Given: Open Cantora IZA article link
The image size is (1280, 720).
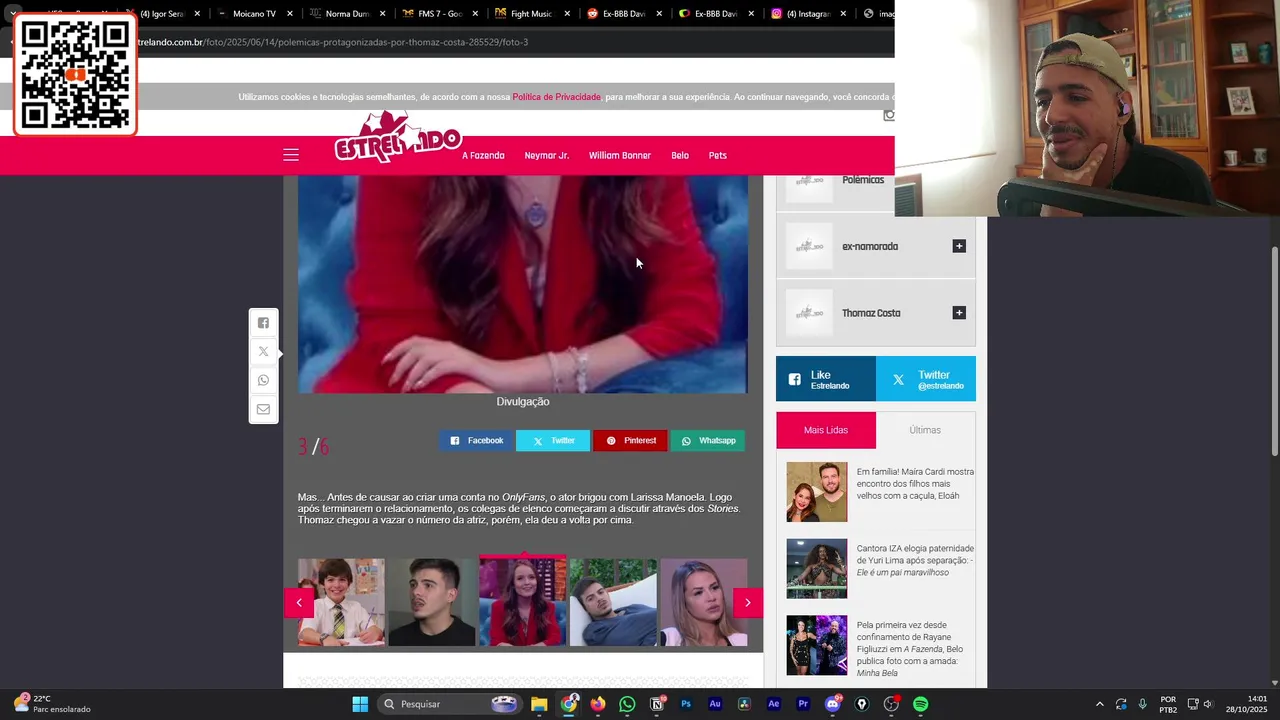Looking at the screenshot, I should click(915, 561).
